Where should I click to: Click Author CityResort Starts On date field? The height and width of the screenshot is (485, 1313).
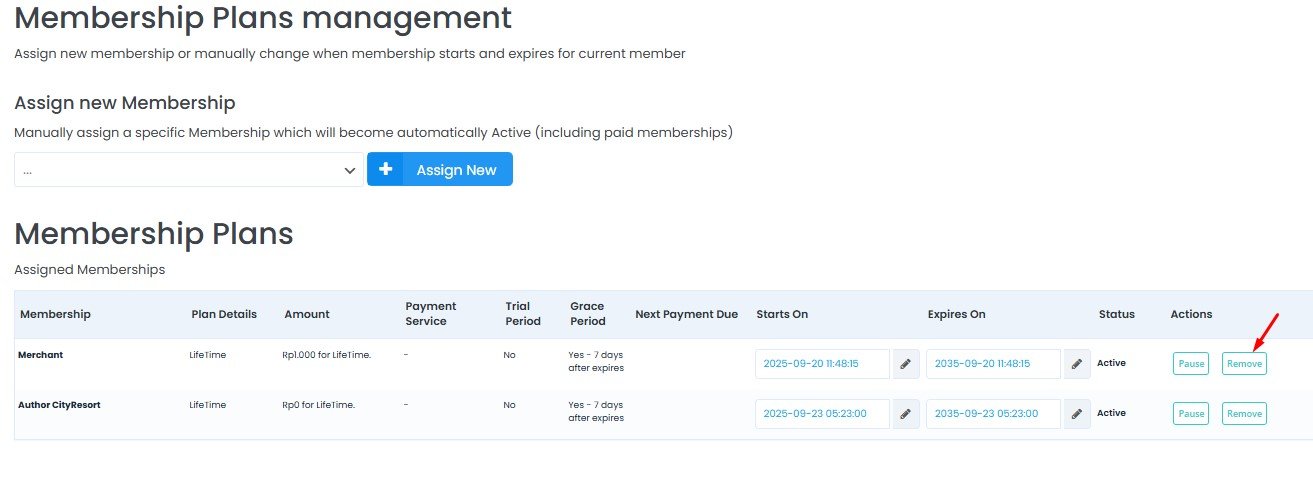[x=821, y=413]
